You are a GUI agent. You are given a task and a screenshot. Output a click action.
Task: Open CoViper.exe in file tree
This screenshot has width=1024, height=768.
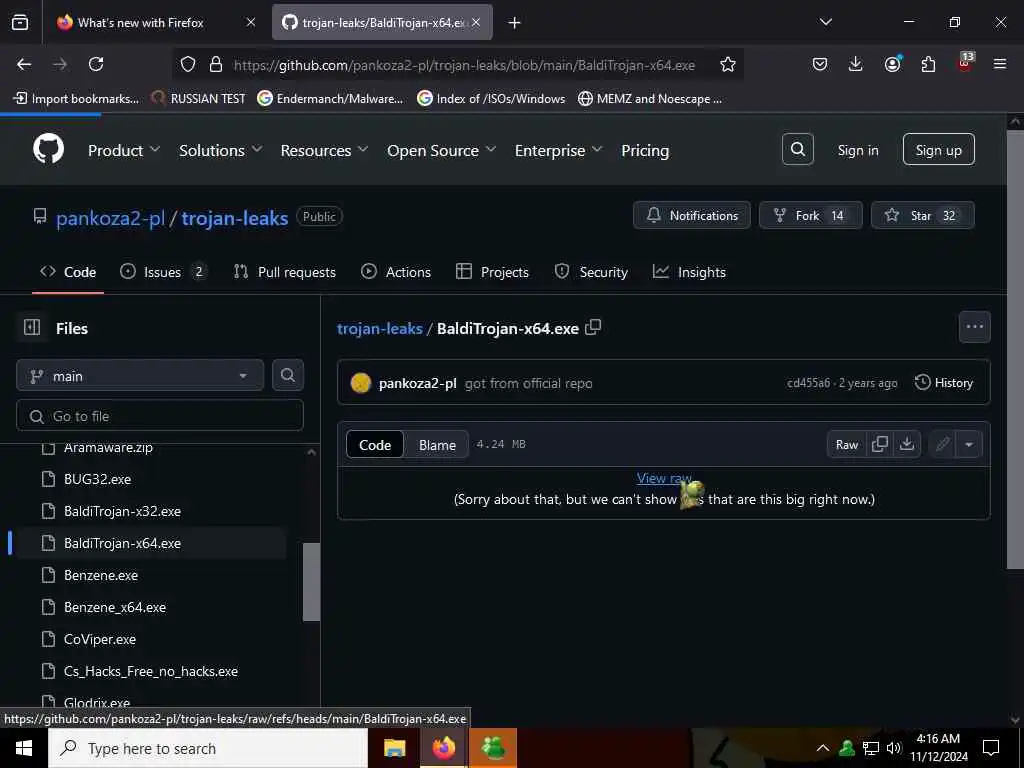100,639
